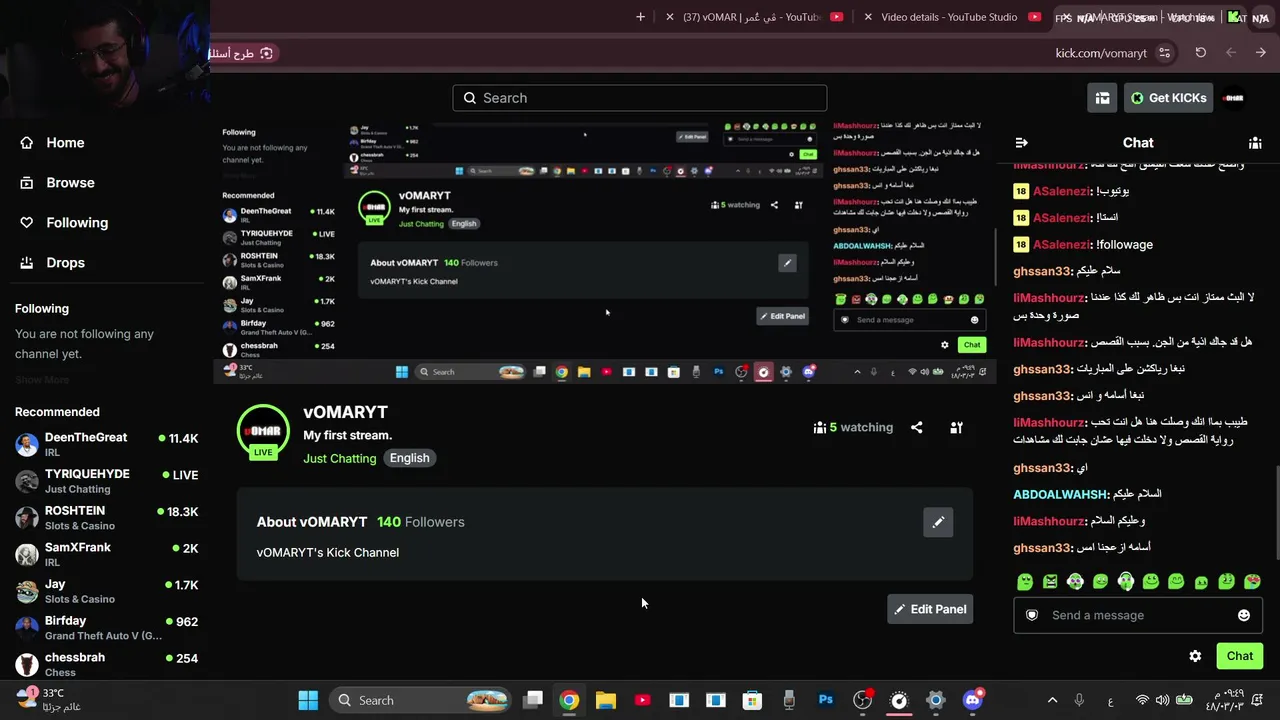Open the Home page in the sidebar
The height and width of the screenshot is (720, 1280).
52,143
